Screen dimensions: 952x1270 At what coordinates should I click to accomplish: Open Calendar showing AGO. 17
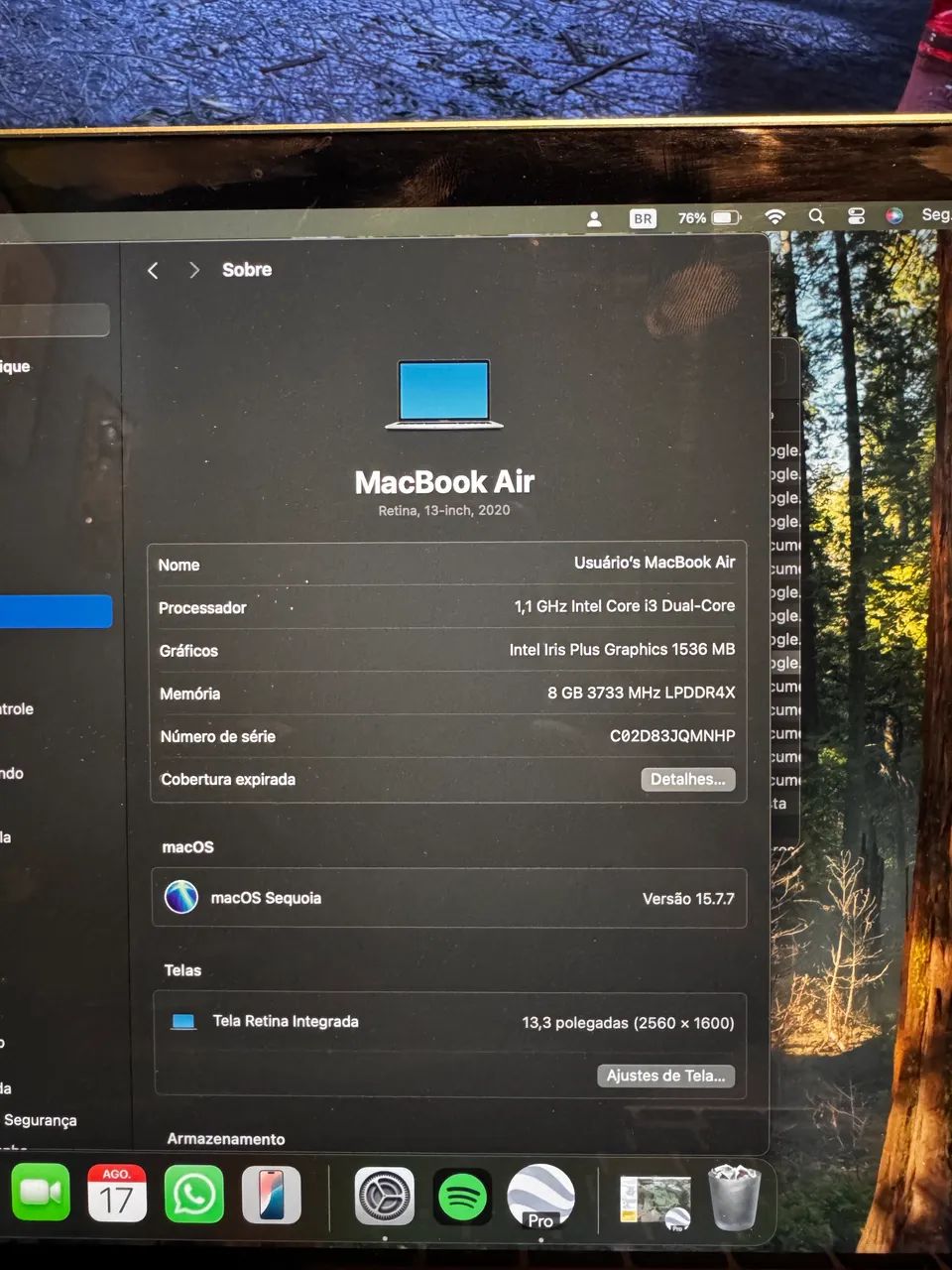coord(117,1194)
